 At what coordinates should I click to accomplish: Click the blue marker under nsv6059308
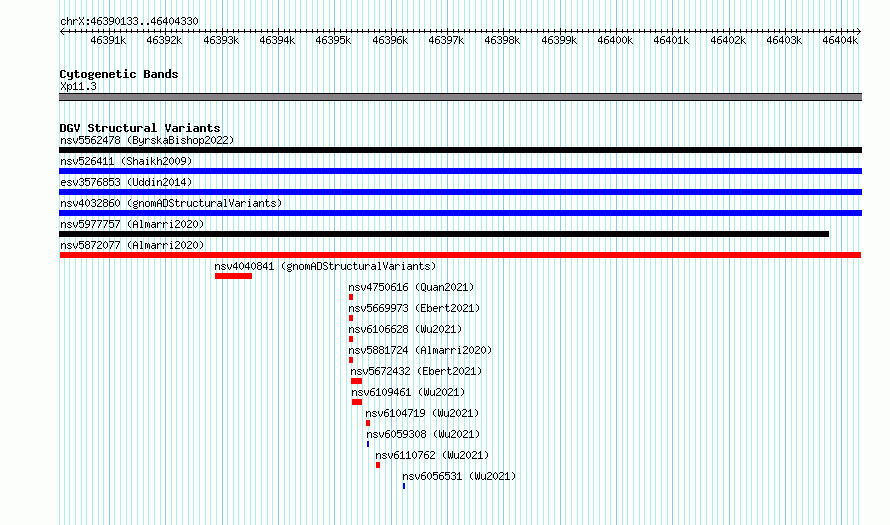pos(368,444)
